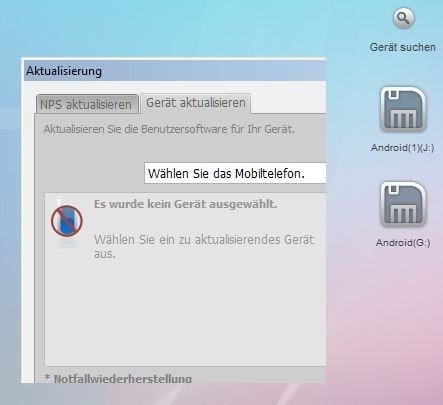This screenshot has height=405, width=443.
Task: Click the Android(1)(J:) text label
Action: click(403, 148)
